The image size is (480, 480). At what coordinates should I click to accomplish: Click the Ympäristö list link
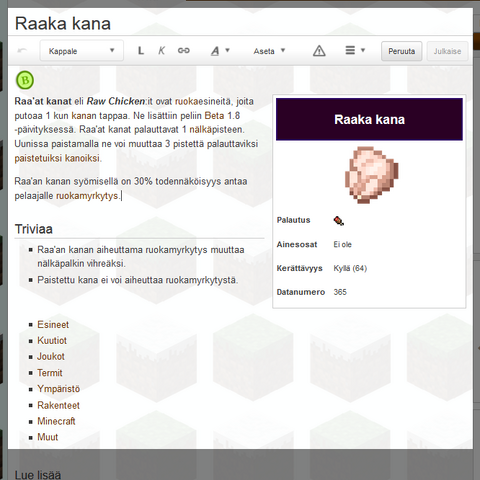[x=59, y=389]
